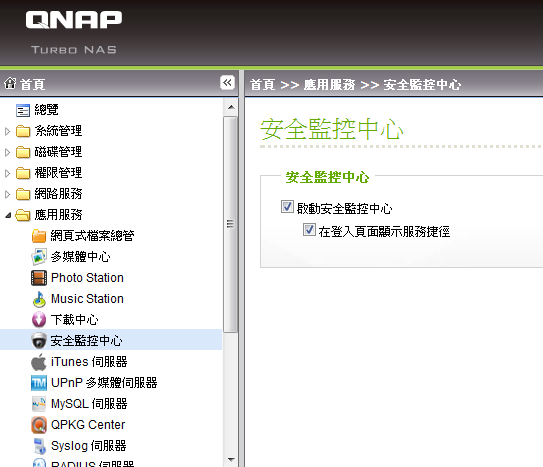Image resolution: width=543 pixels, height=467 pixels.
Task: Toggle the 啟動安全監控中心 checkbox
Action: [287, 207]
